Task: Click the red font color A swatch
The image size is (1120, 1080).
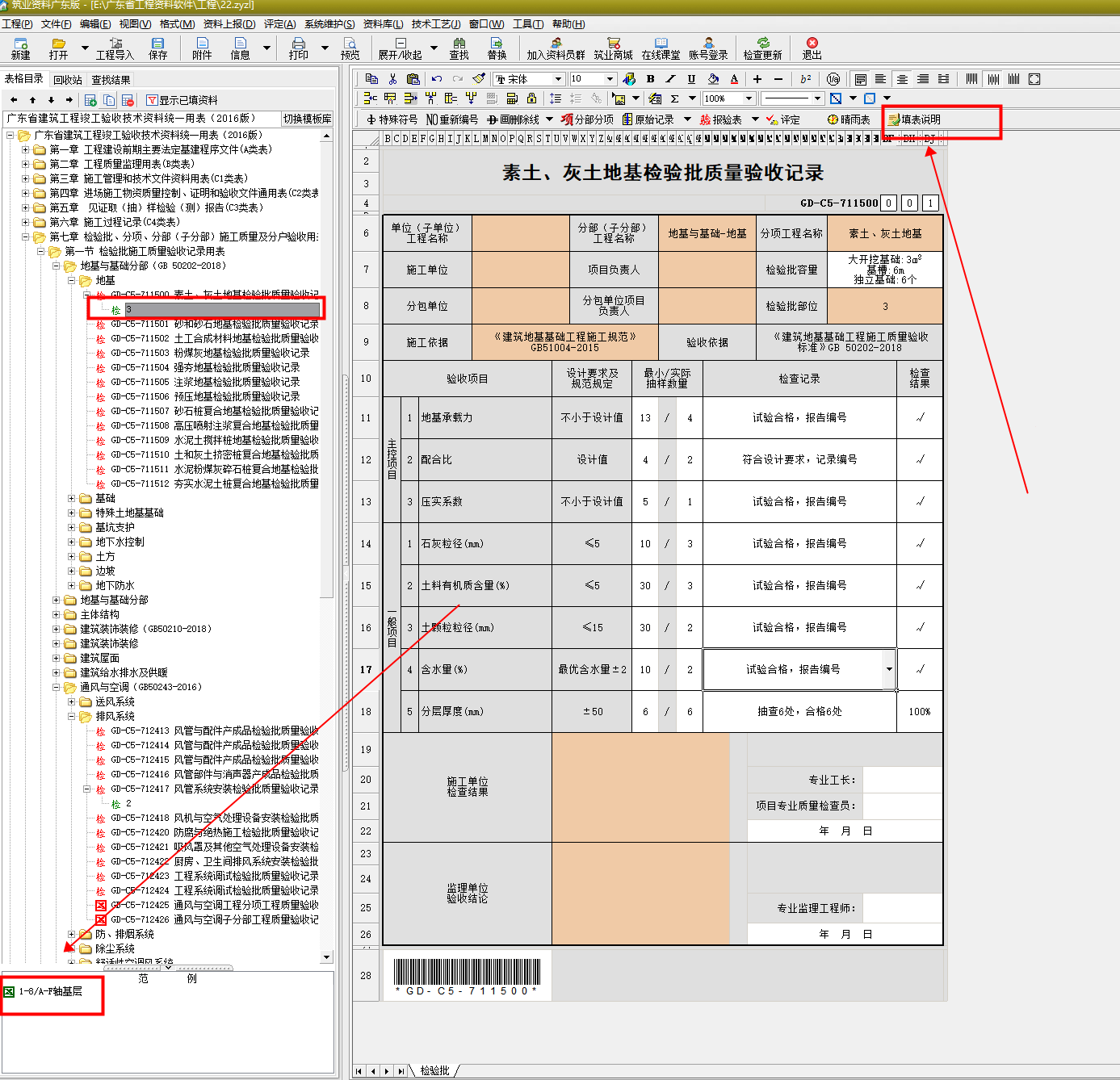Action: point(734,79)
